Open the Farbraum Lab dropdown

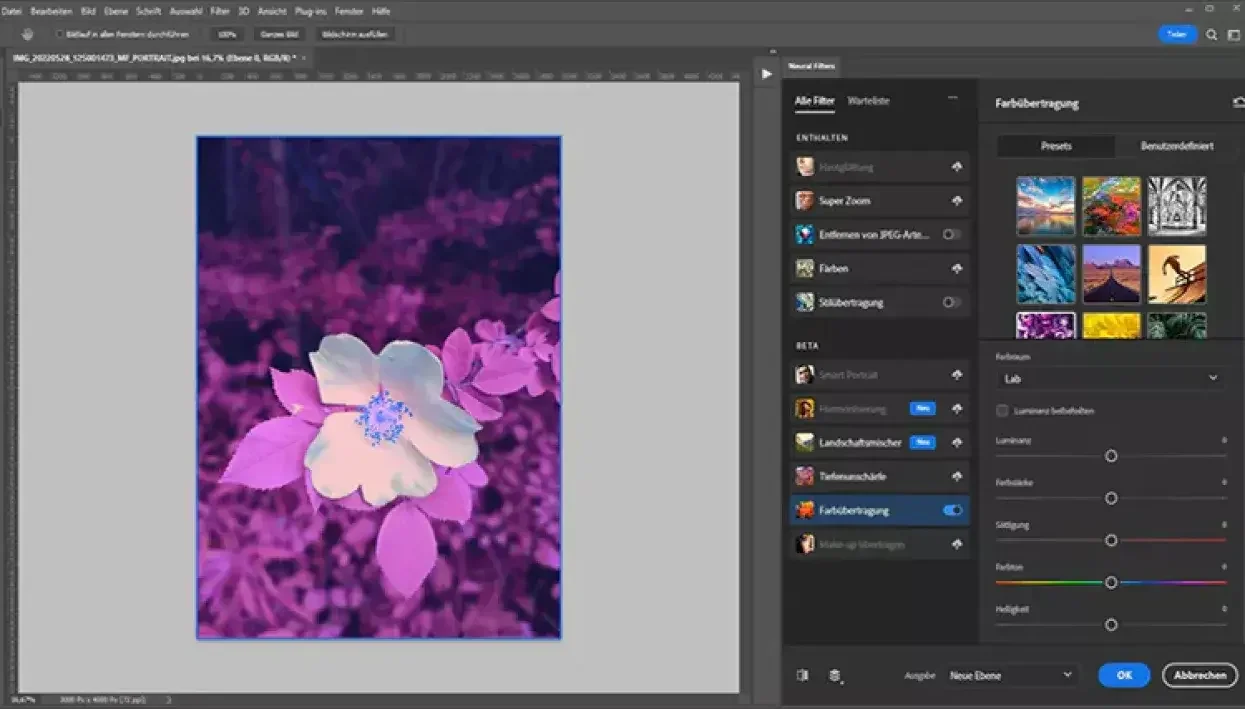pos(1110,379)
